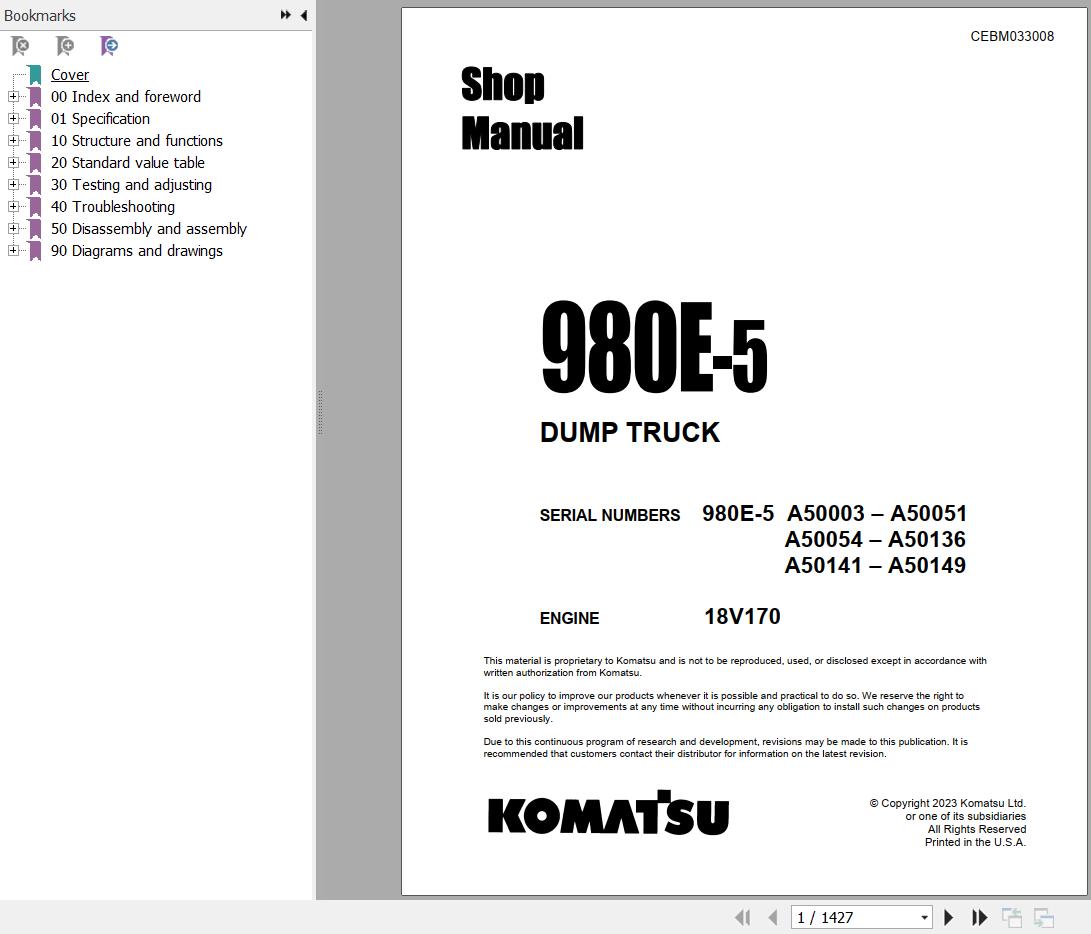
Task: Expand all bookmarks with double-arrow icon
Action: click(285, 15)
